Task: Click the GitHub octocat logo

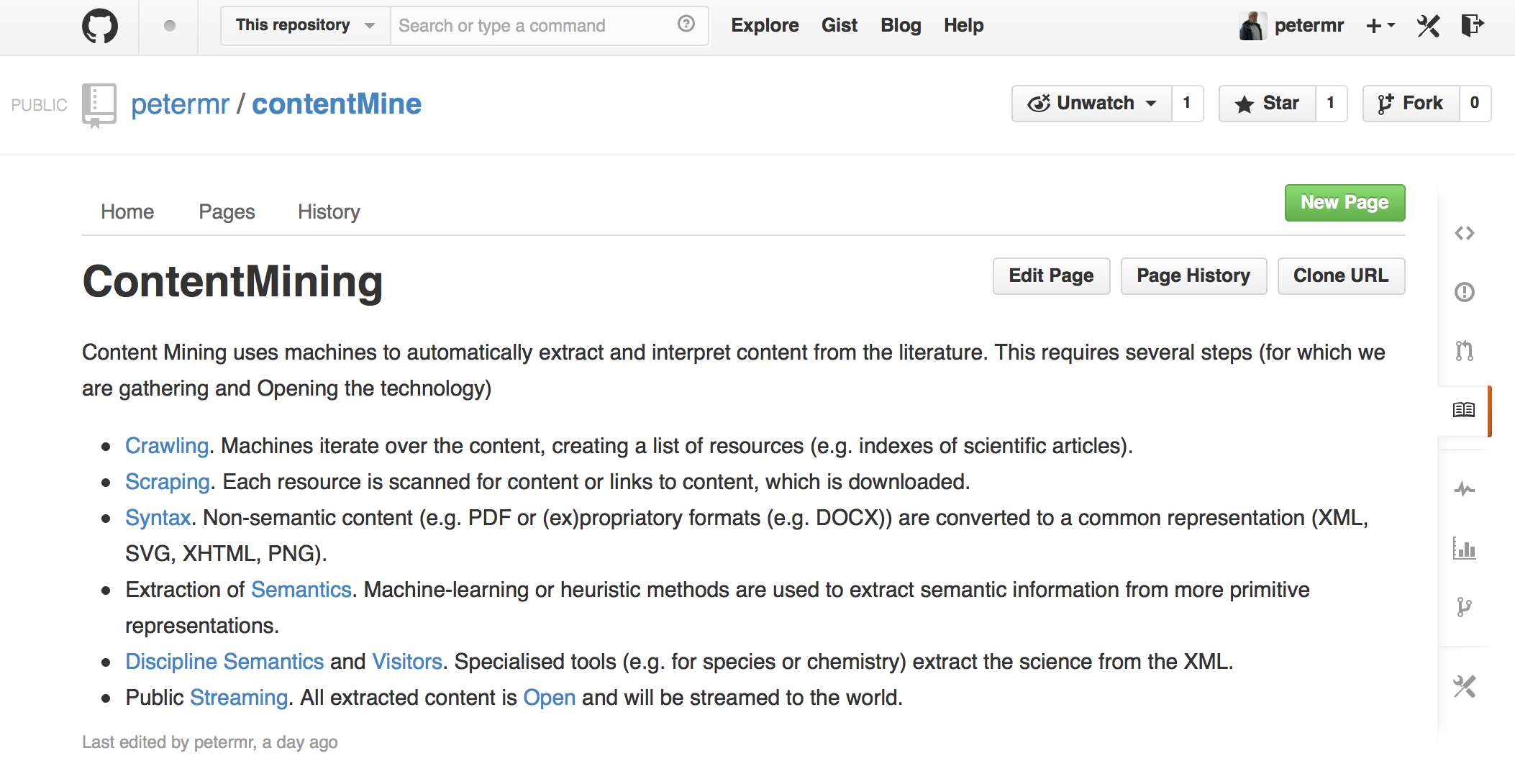Action: pos(100,27)
